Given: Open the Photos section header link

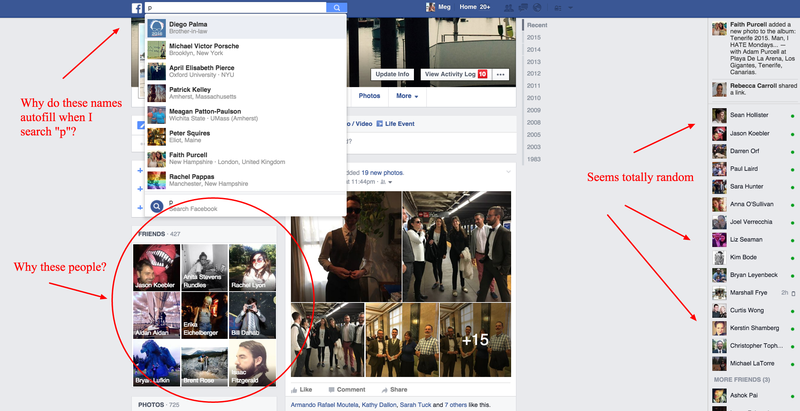Looking at the screenshot, I should [151, 405].
